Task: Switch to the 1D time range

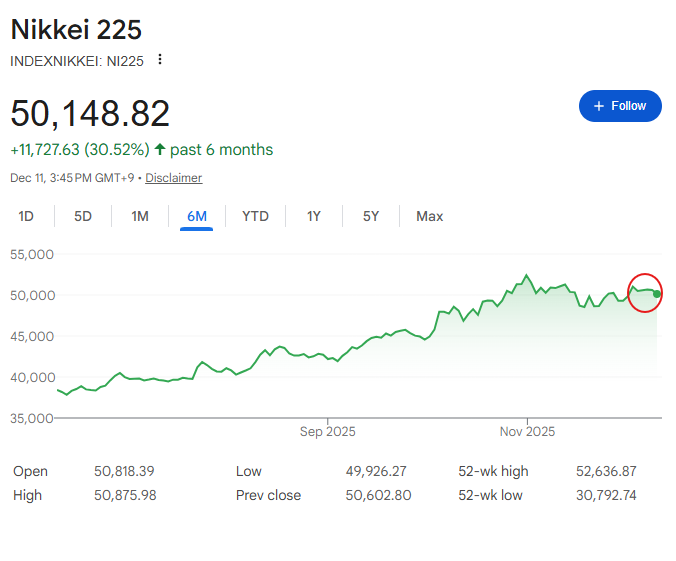Action: click(x=26, y=216)
